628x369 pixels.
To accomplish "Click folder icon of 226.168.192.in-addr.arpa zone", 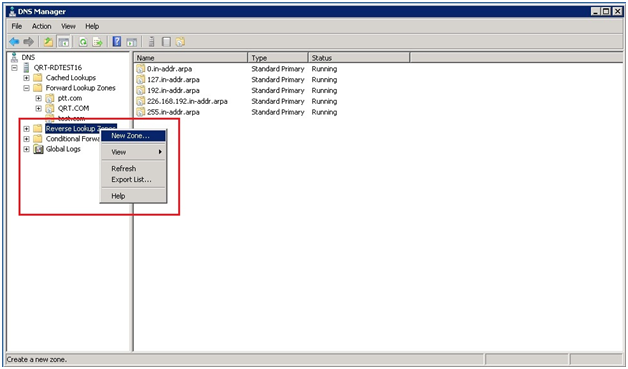I will pyautogui.click(x=141, y=101).
